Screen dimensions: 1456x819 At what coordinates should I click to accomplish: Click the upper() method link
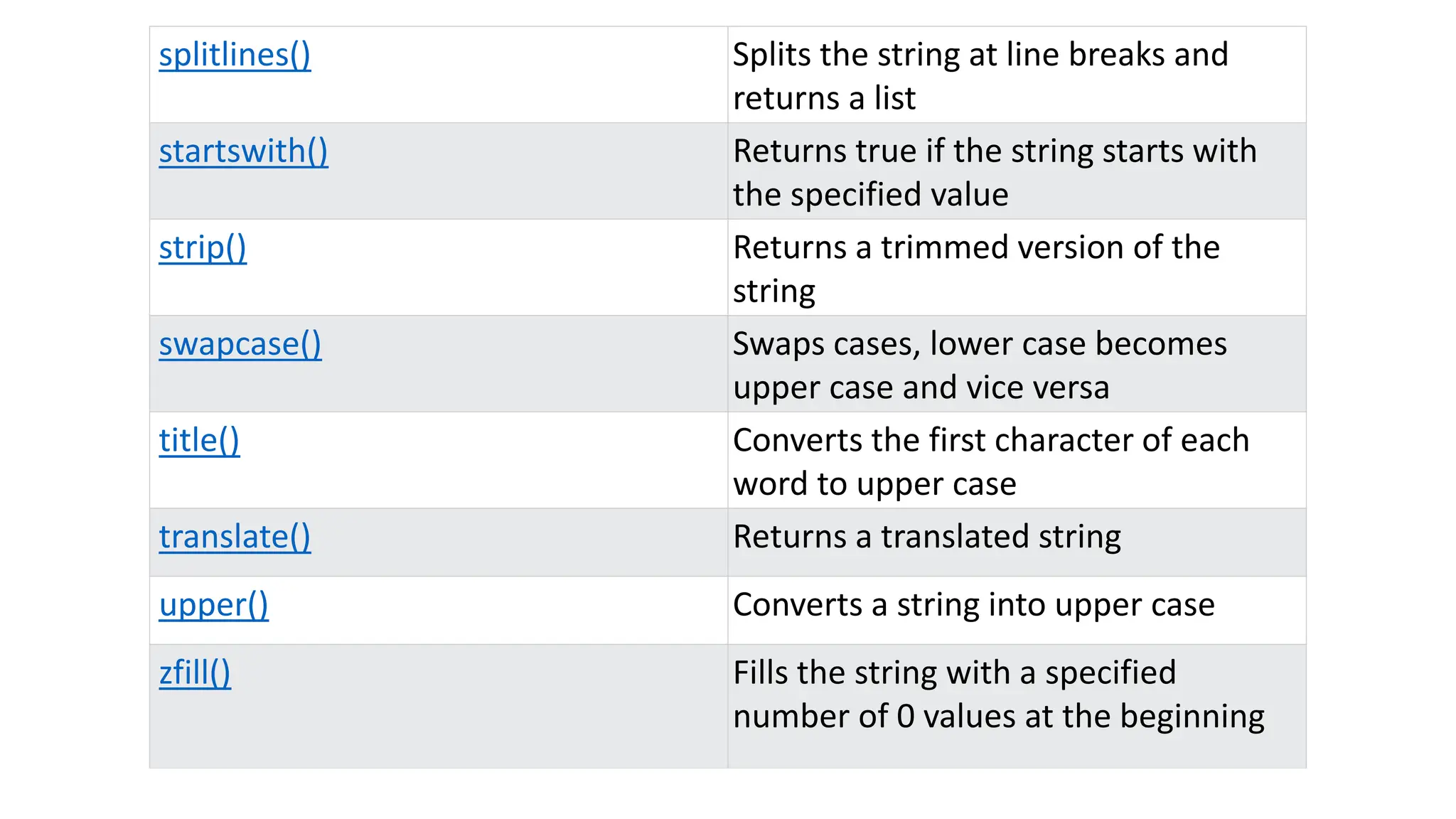(213, 606)
